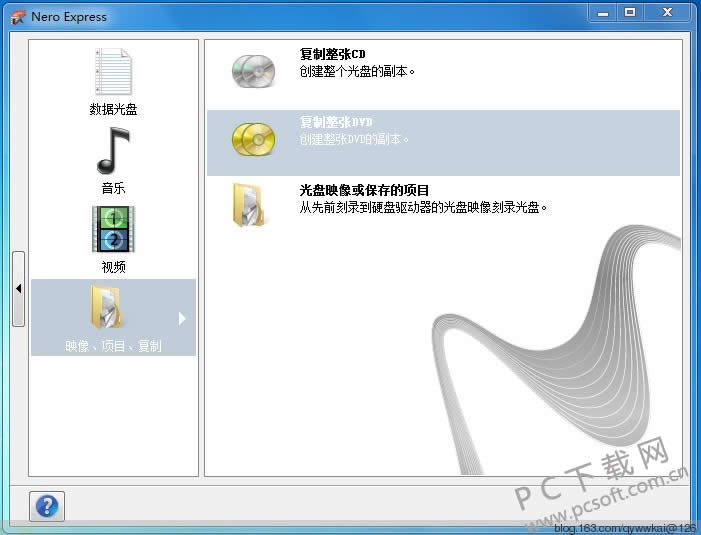Choose the 视频 film strip icon
701x535 pixels.
pos(113,230)
